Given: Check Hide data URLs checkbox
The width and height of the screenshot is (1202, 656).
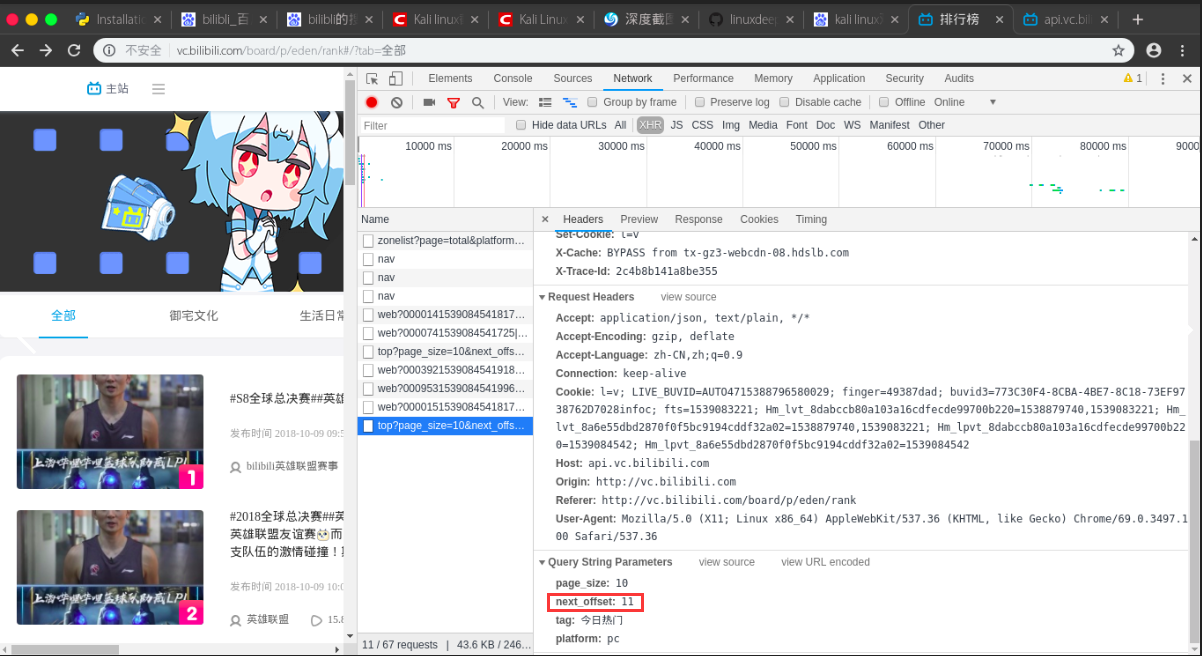Looking at the screenshot, I should [x=521, y=125].
